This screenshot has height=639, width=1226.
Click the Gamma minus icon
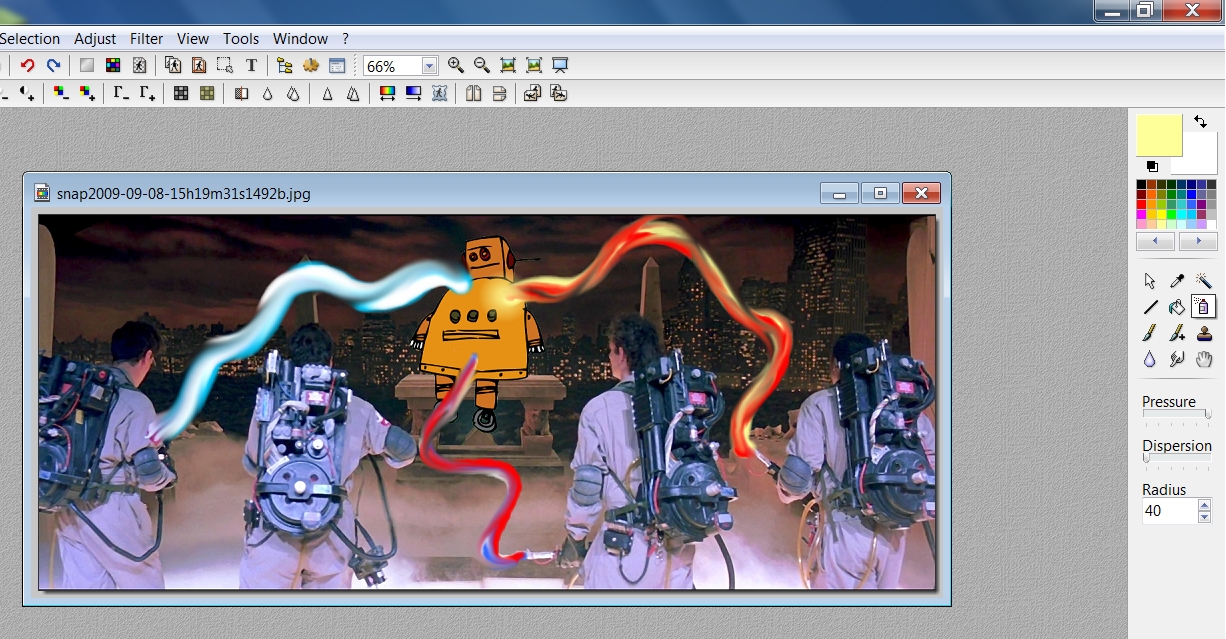(121, 93)
